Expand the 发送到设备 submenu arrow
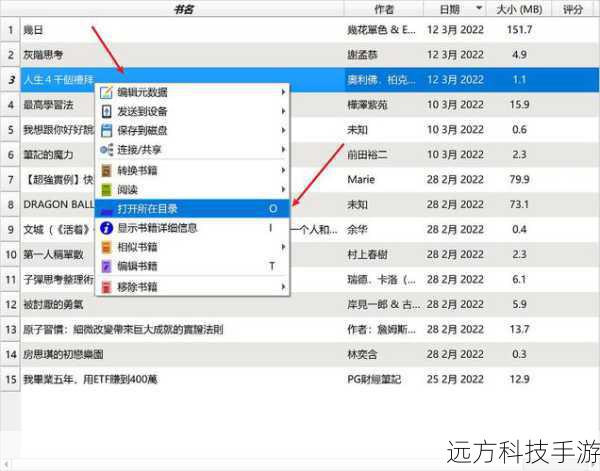Screen dimensions: 600x471 (283, 111)
